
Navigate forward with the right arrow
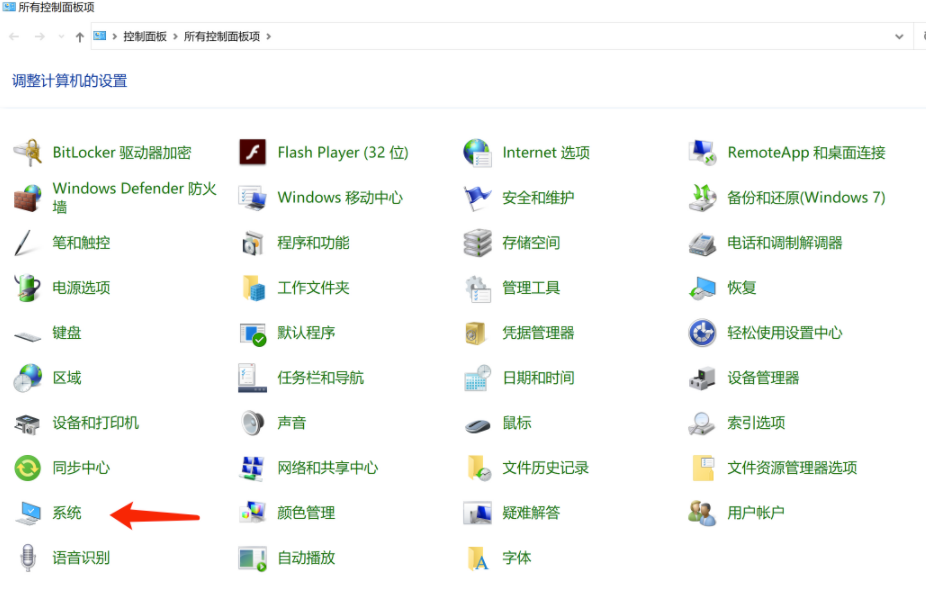tap(40, 37)
